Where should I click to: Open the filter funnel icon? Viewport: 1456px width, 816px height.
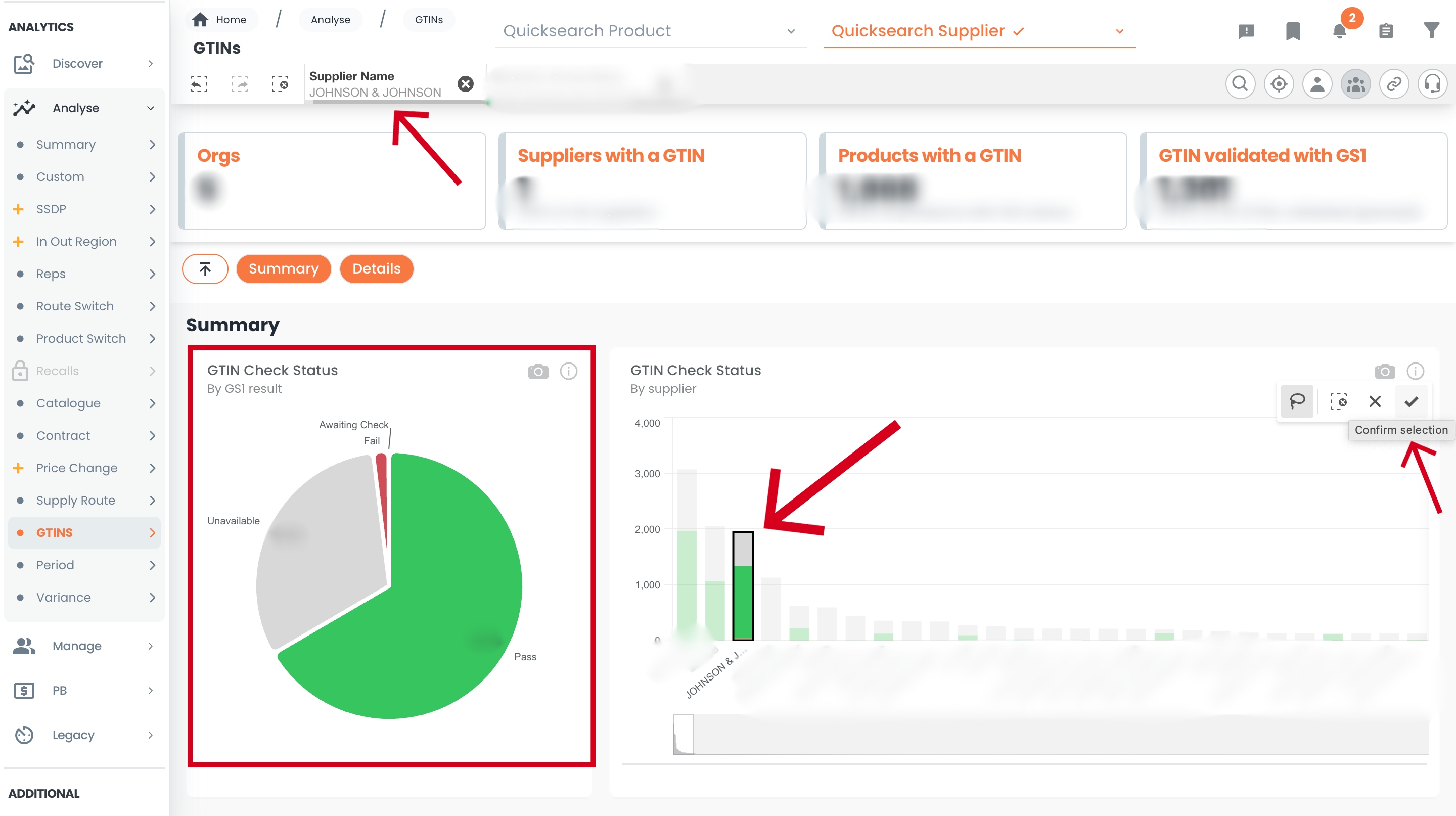[1431, 31]
